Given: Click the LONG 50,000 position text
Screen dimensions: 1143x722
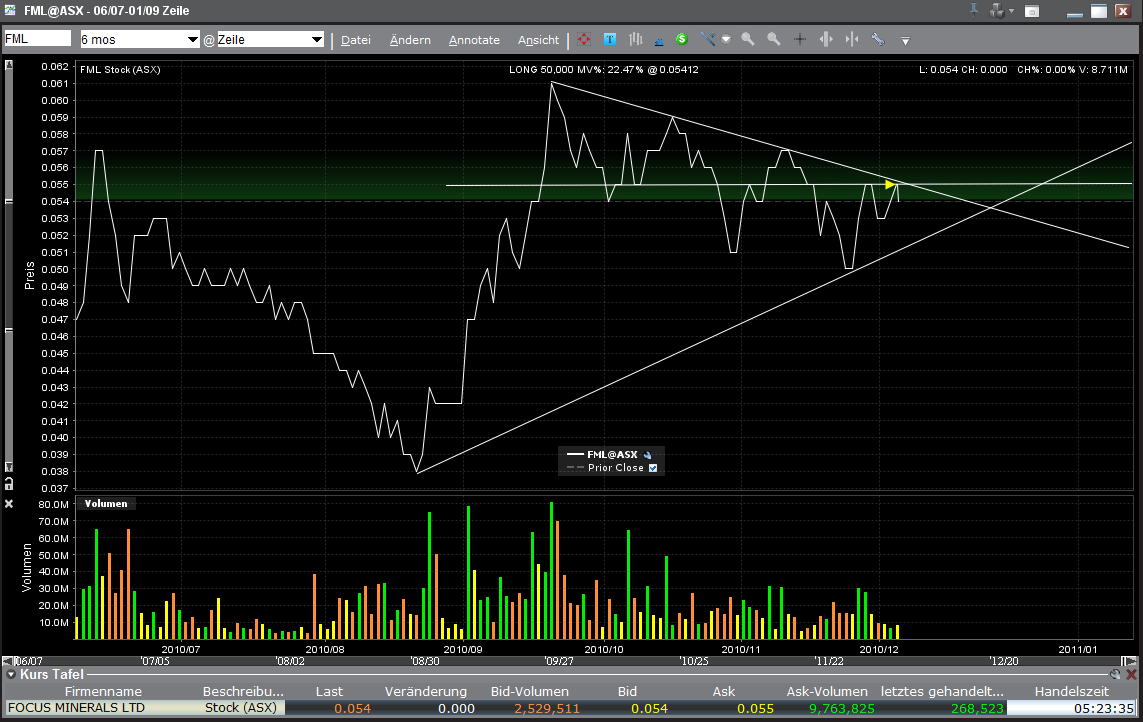Looking at the screenshot, I should pyautogui.click(x=604, y=69).
